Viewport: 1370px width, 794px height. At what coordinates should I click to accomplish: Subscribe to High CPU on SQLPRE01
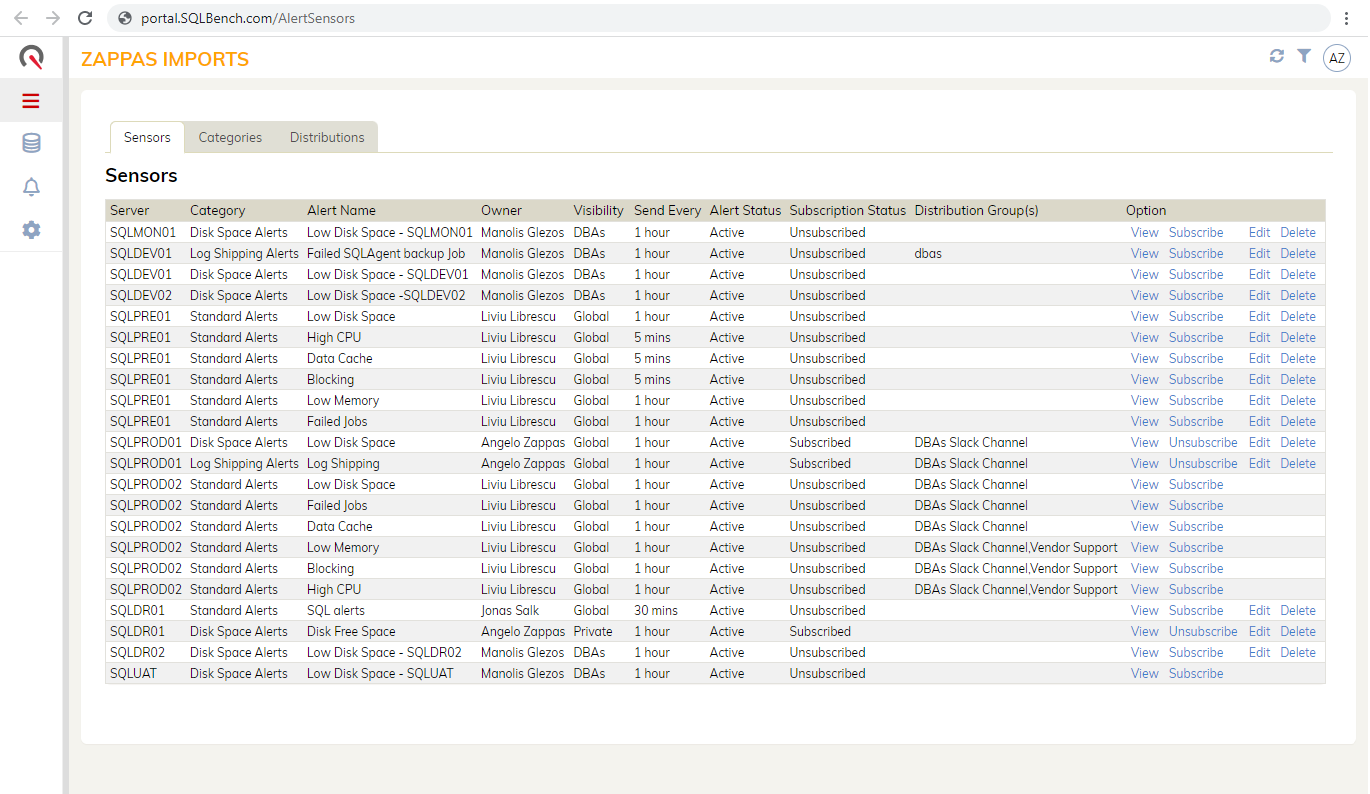coord(1195,337)
